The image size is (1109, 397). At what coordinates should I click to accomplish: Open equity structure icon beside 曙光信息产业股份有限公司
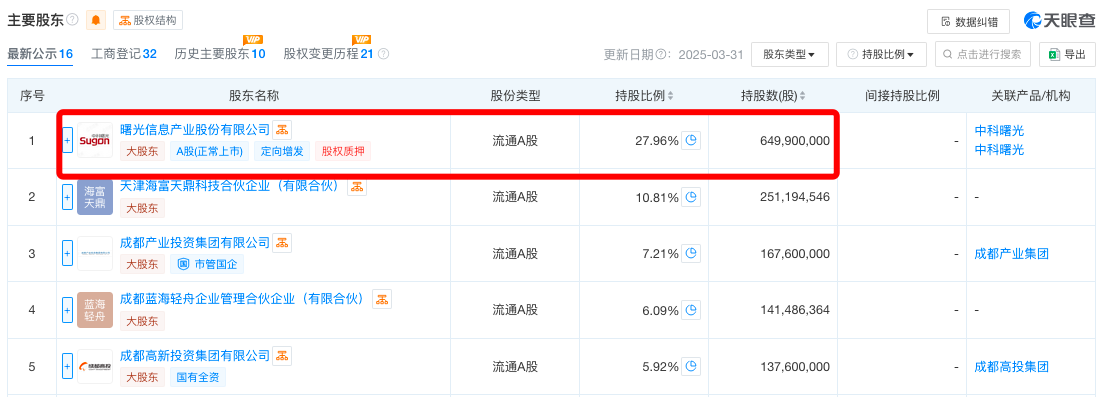tap(282, 130)
